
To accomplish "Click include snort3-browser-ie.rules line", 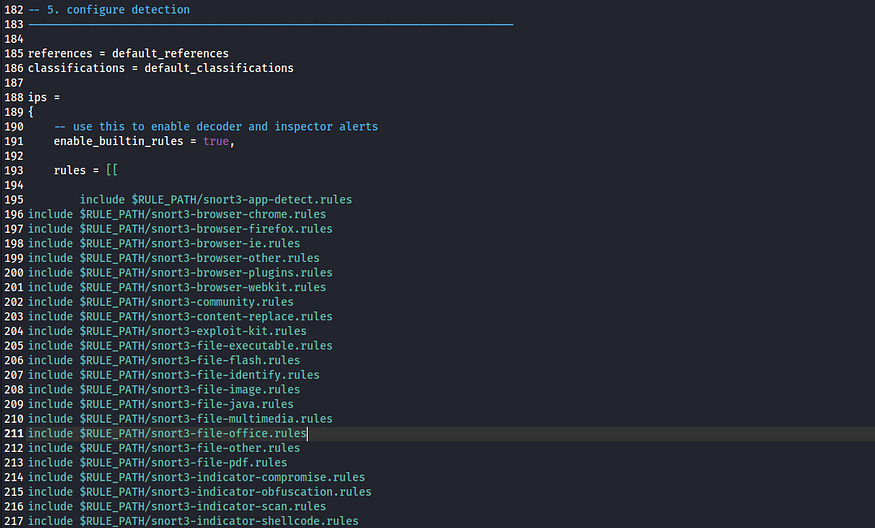I will point(164,243).
